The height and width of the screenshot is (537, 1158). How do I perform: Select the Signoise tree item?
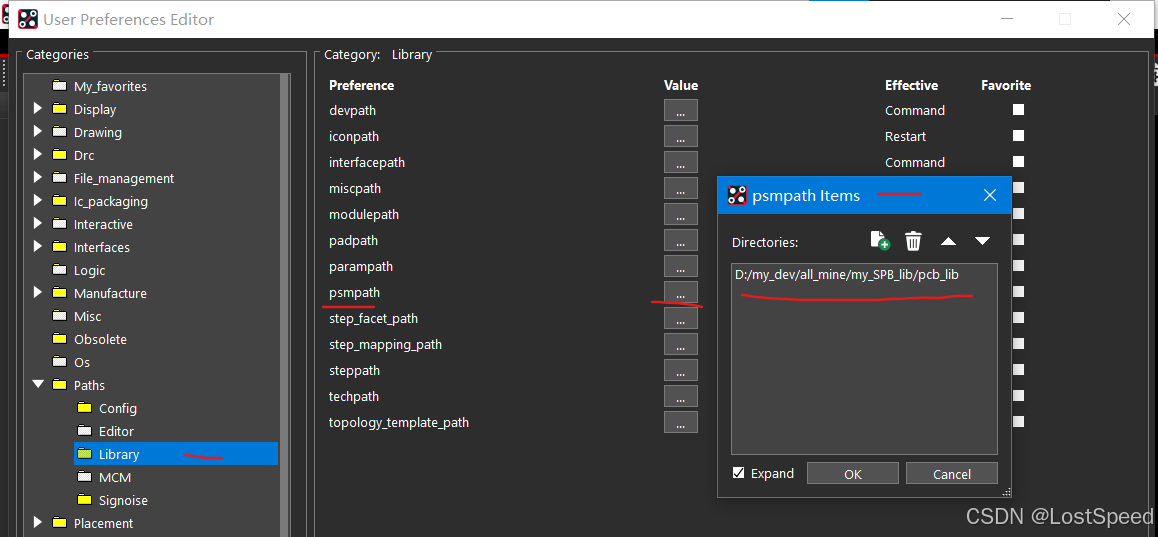123,501
